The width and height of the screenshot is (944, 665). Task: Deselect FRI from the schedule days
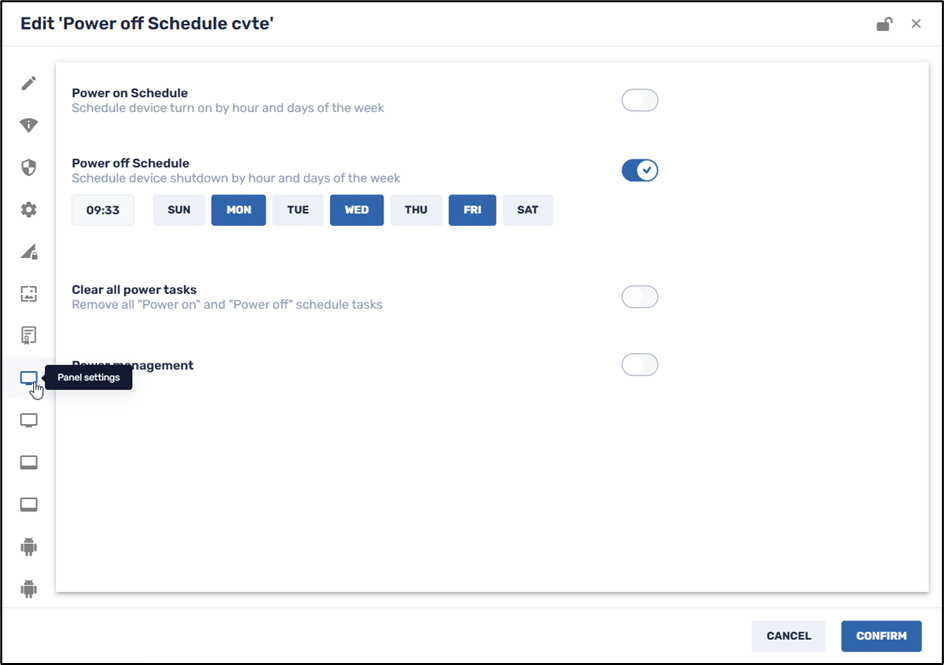click(472, 210)
